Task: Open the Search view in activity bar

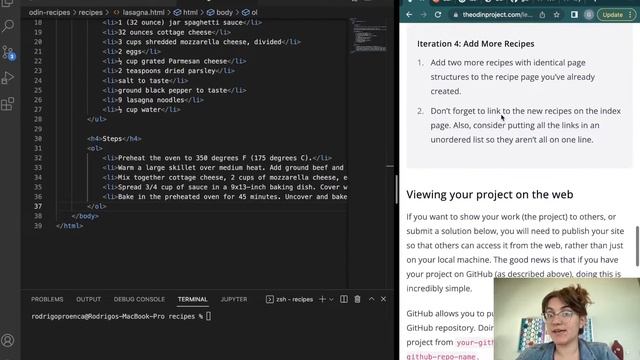Action: [x=8, y=26]
